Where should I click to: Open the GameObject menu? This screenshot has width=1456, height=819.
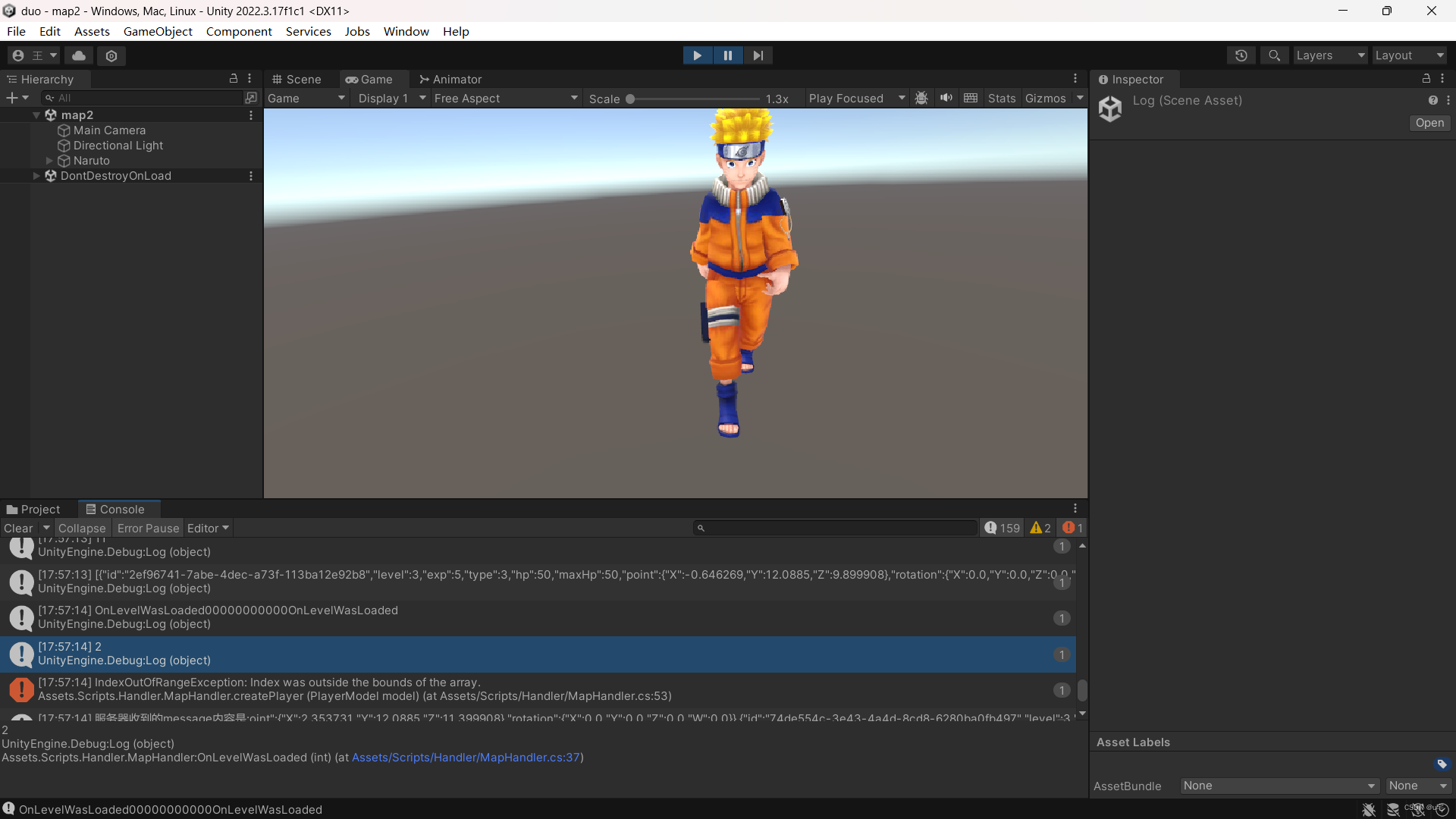click(158, 31)
